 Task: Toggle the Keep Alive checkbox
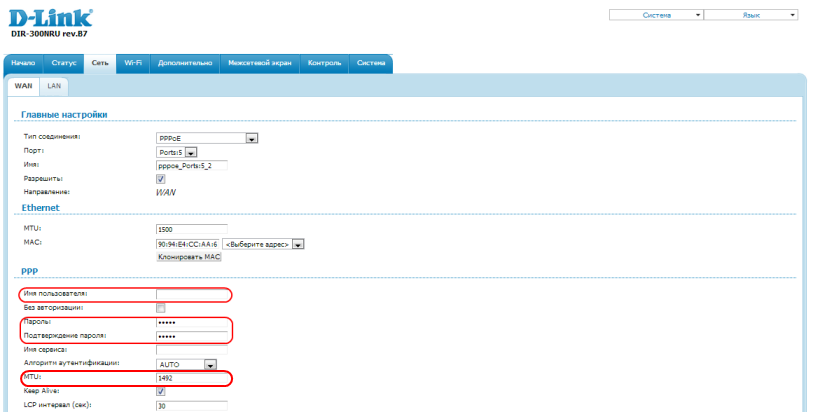pyautogui.click(x=161, y=393)
